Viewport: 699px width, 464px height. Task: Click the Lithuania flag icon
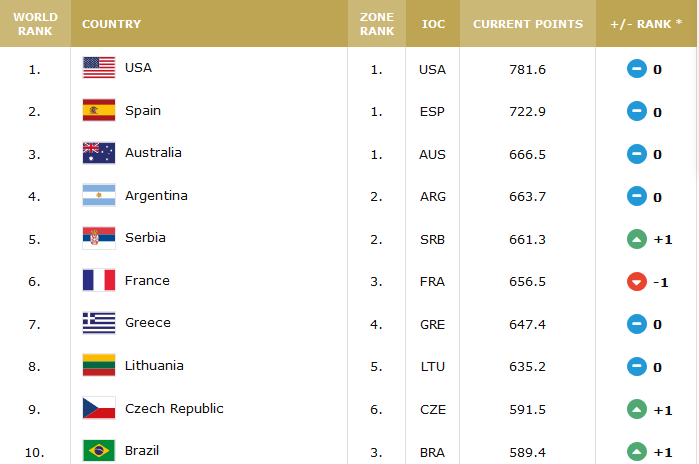(x=98, y=366)
